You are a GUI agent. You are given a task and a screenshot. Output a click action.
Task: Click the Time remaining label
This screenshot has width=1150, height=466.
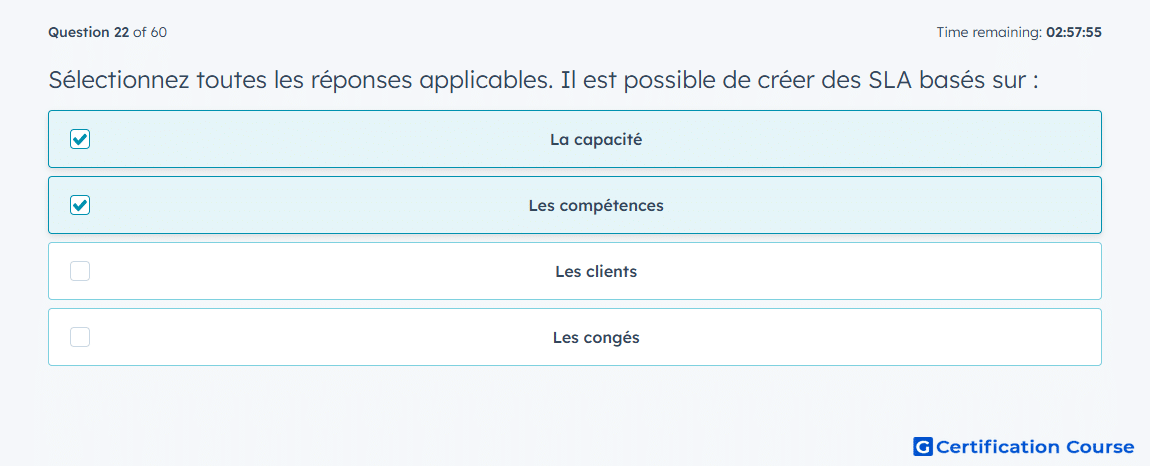click(989, 32)
